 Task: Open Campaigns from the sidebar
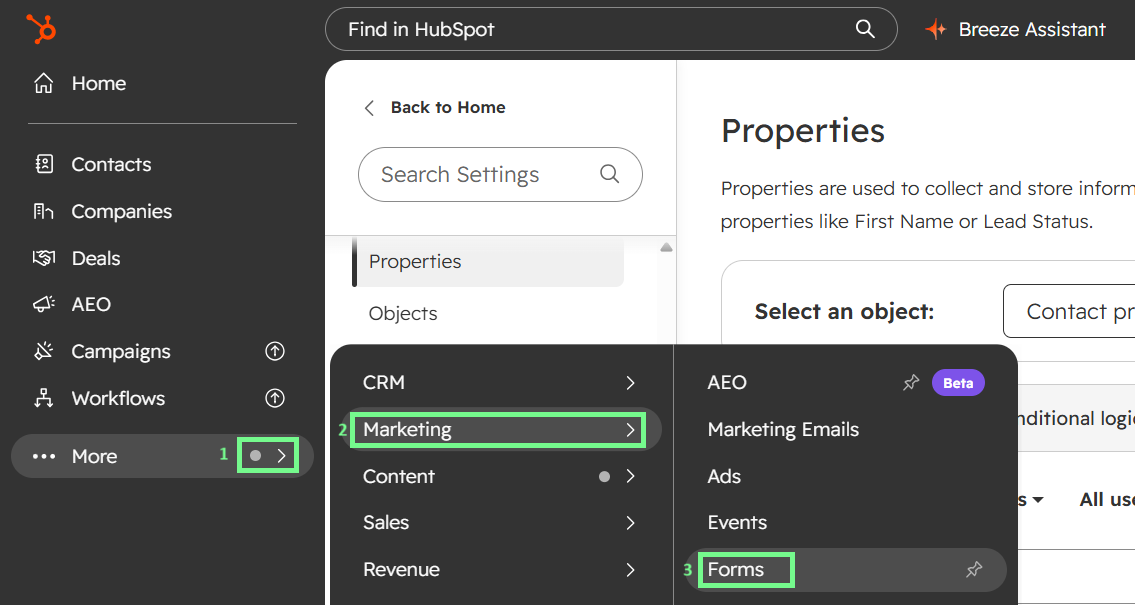click(121, 351)
